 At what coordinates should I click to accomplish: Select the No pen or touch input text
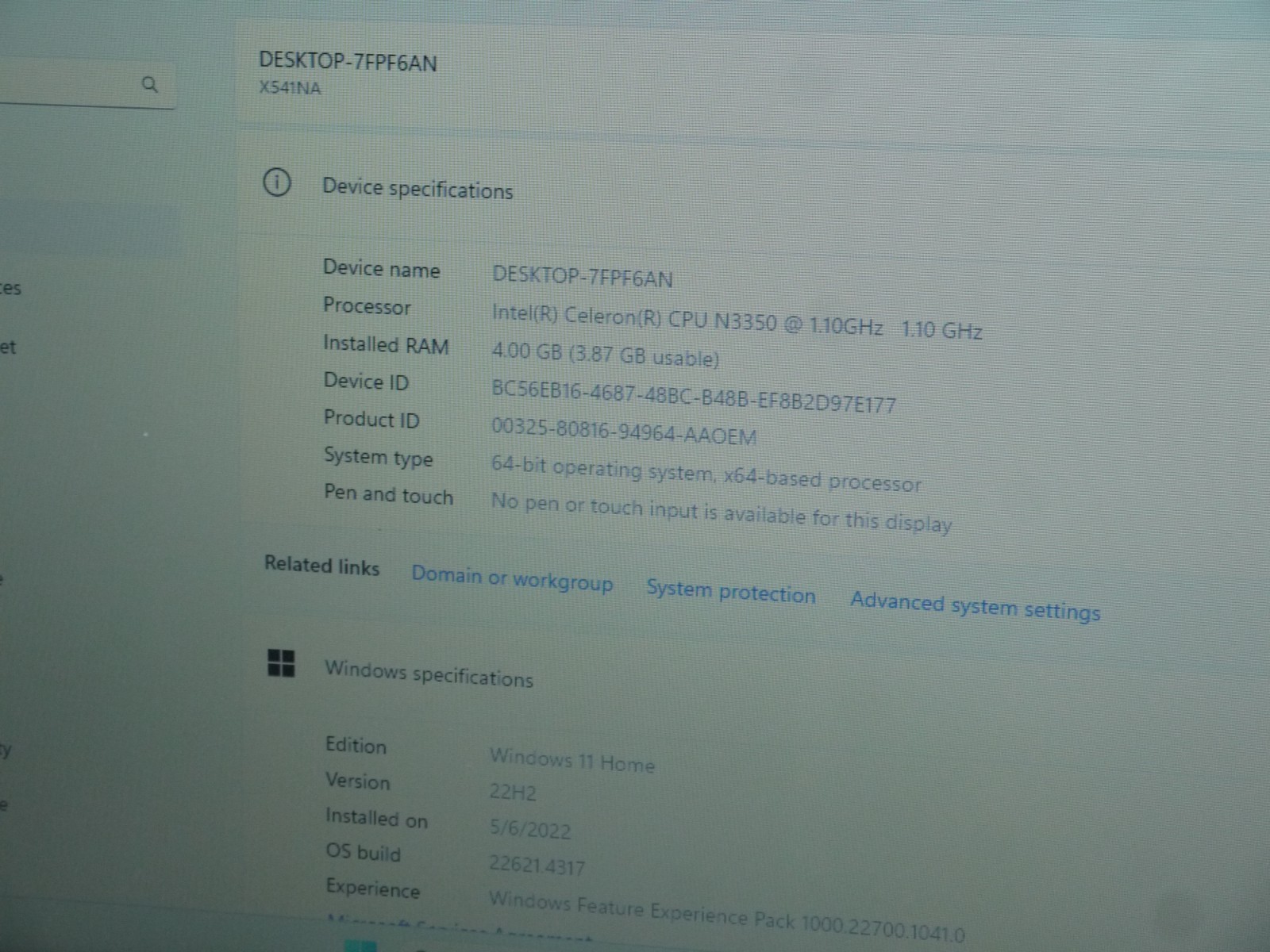point(721,512)
